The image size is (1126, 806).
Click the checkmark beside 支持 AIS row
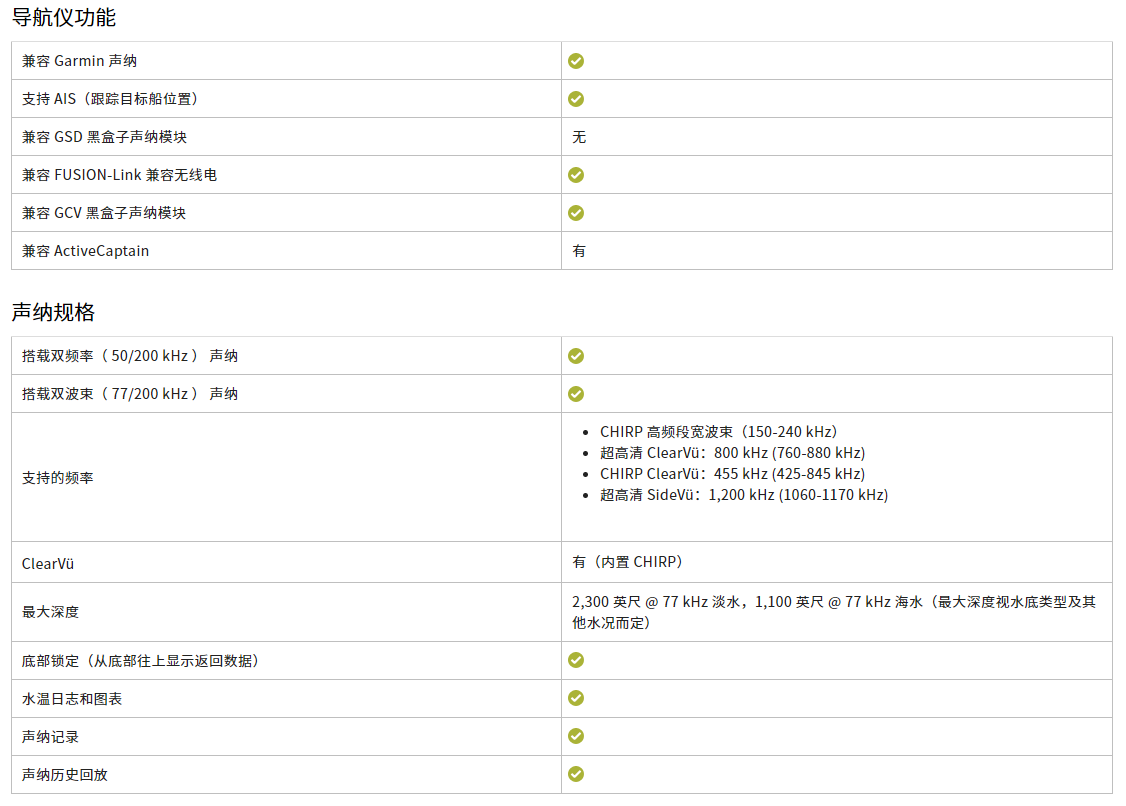point(576,99)
